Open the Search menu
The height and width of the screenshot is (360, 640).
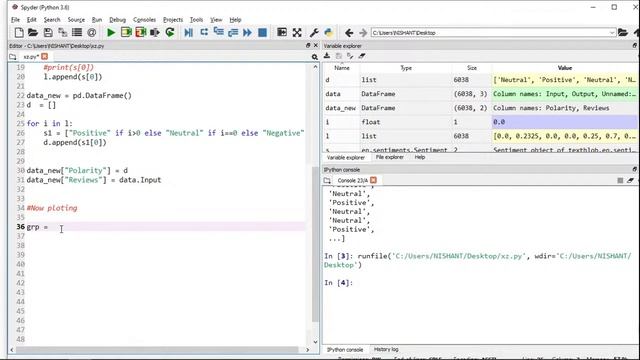coord(52,20)
